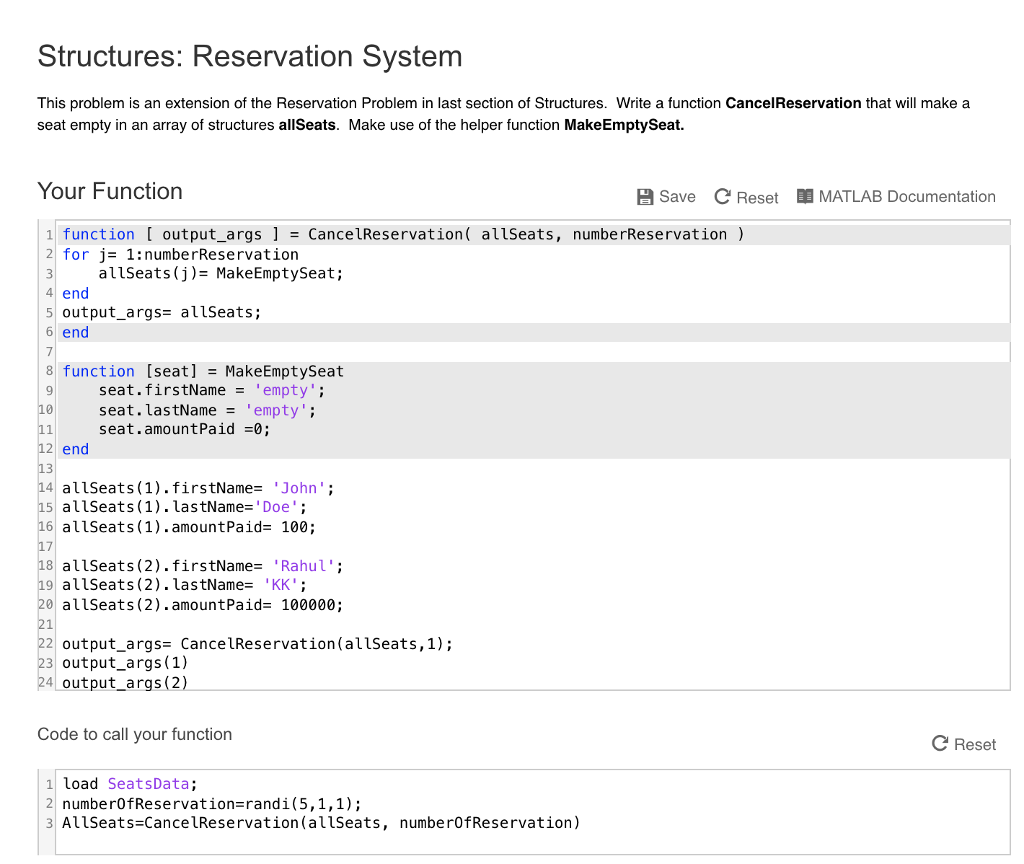Open MATLAB Documentation
The width and height of the screenshot is (1024, 864).
[x=895, y=197]
